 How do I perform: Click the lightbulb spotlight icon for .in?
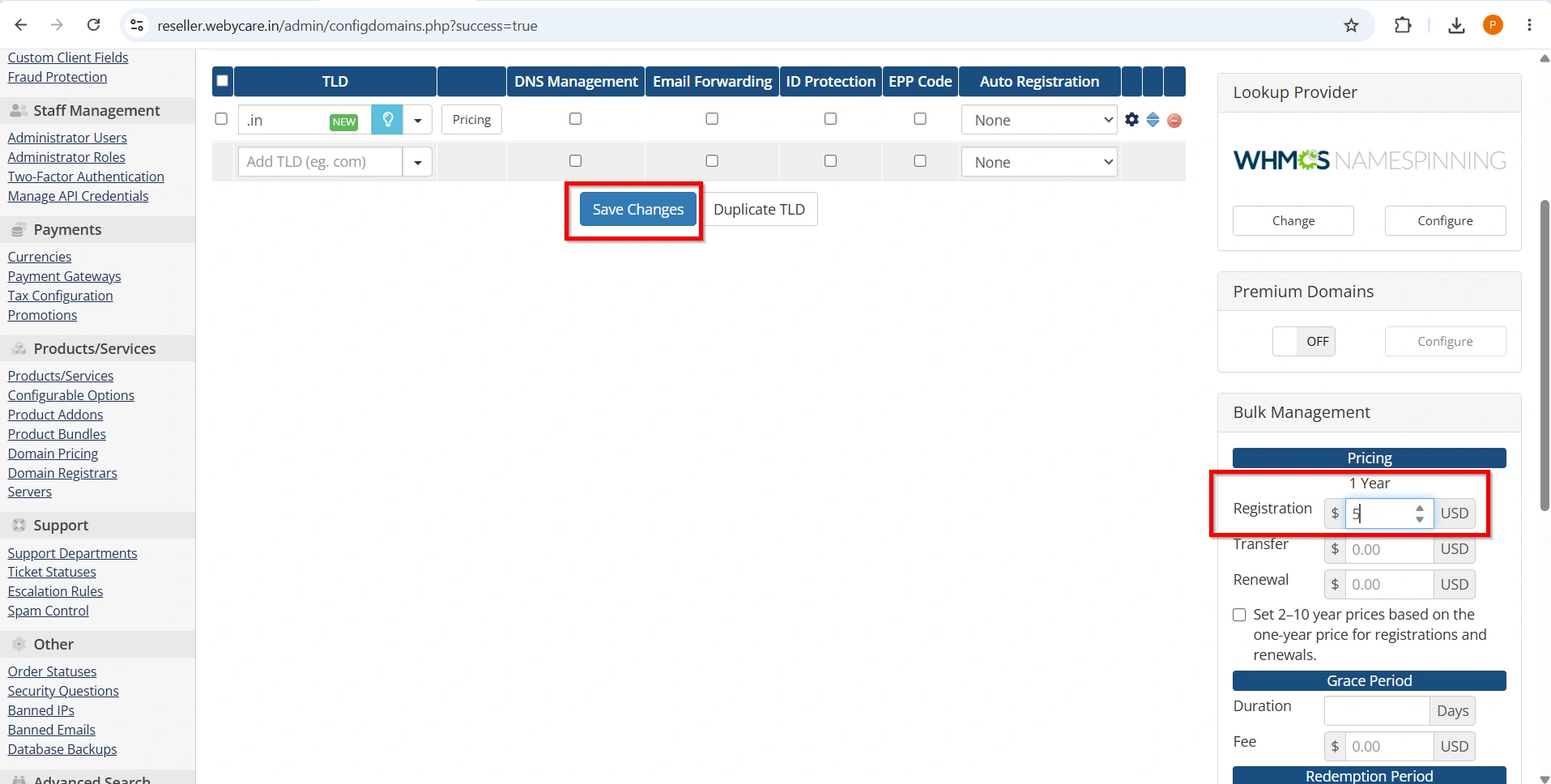coord(387,120)
